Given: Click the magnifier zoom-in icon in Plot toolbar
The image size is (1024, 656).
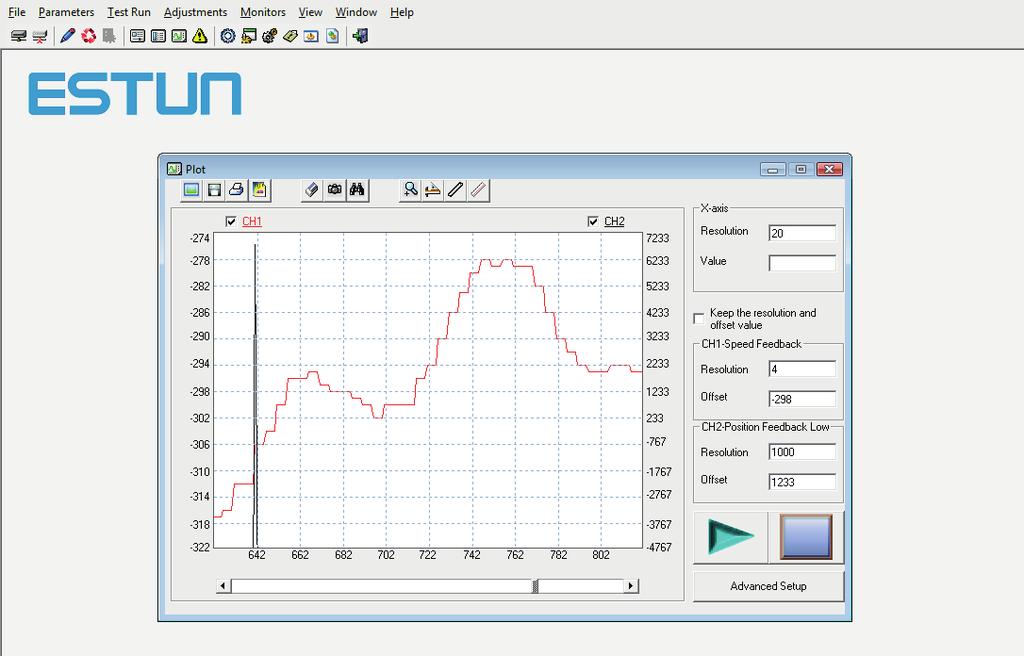Looking at the screenshot, I should point(410,190).
